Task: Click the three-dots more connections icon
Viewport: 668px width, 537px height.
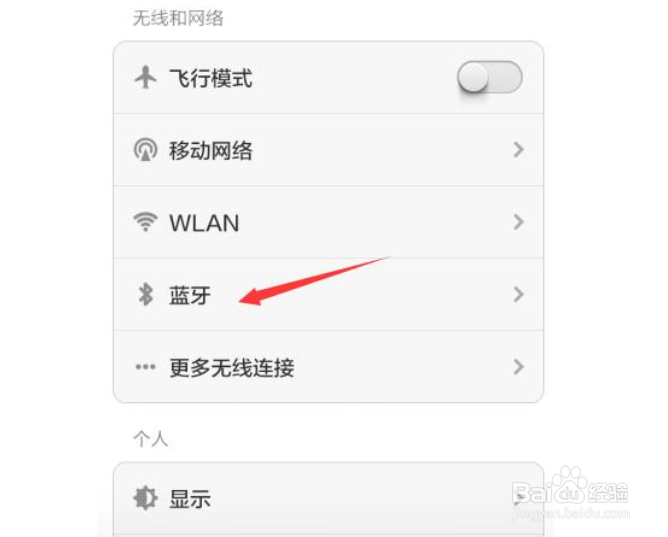Action: tap(145, 367)
